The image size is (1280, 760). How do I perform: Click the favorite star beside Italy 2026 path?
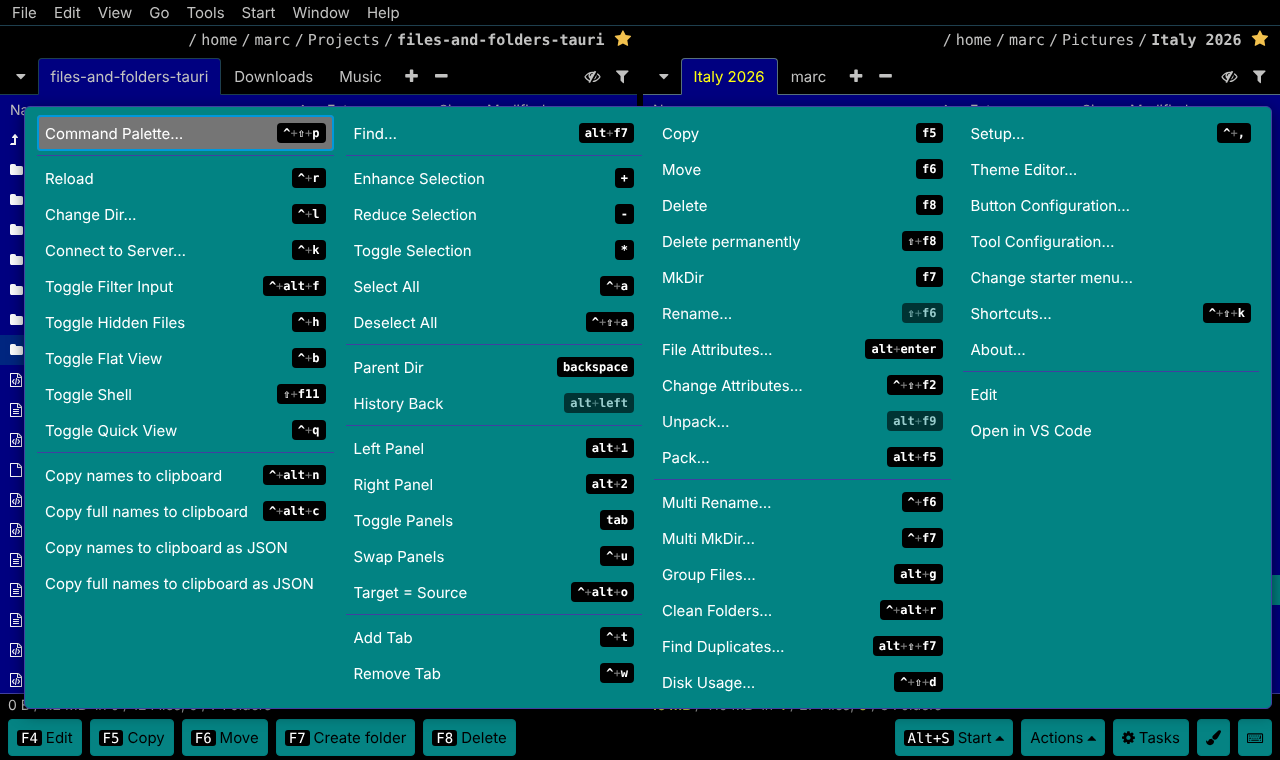[1260, 39]
